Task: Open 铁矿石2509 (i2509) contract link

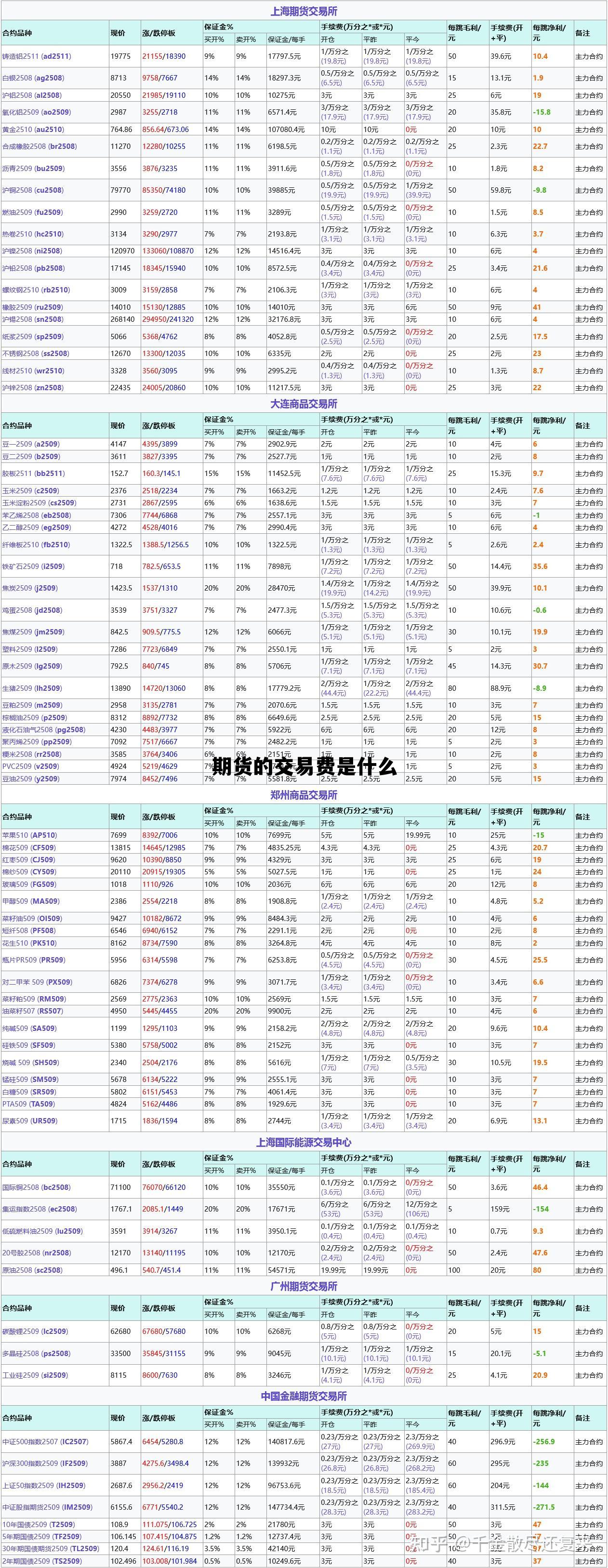Action: pyautogui.click(x=33, y=566)
